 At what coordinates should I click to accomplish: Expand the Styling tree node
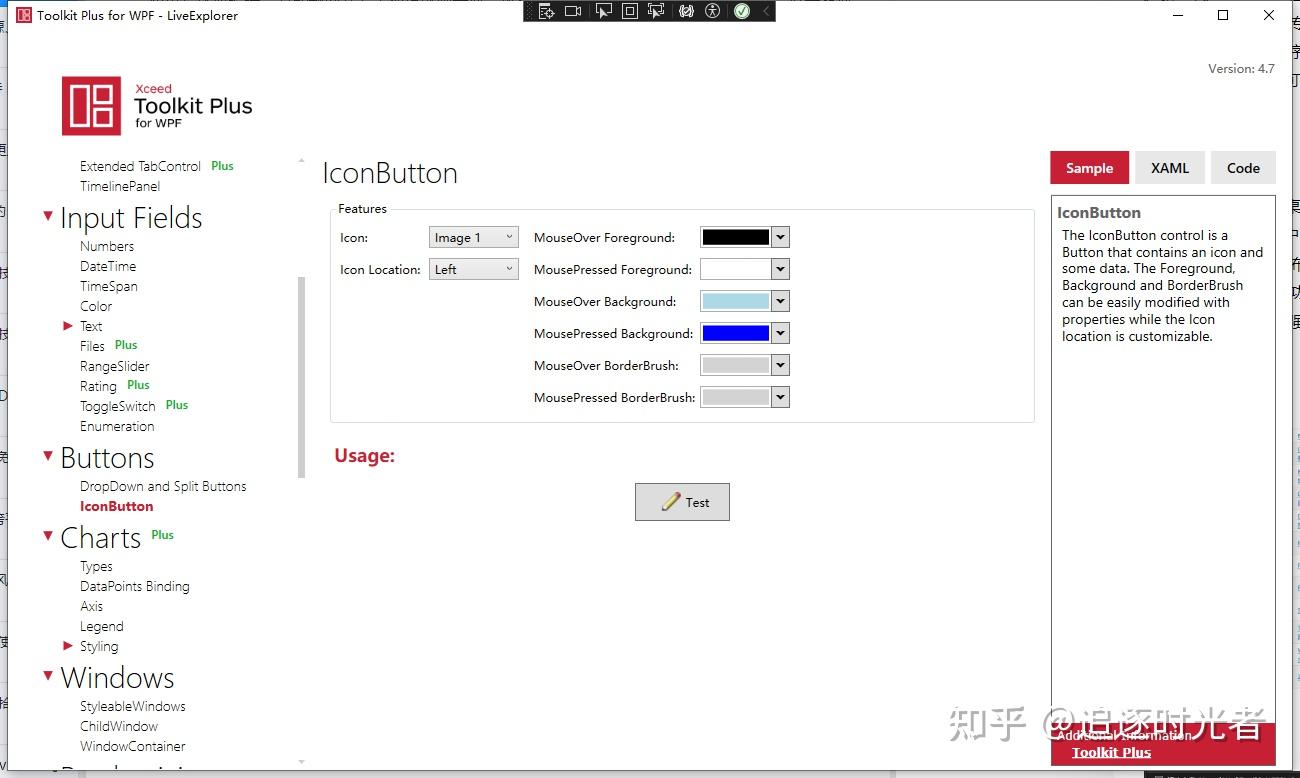(x=68, y=646)
